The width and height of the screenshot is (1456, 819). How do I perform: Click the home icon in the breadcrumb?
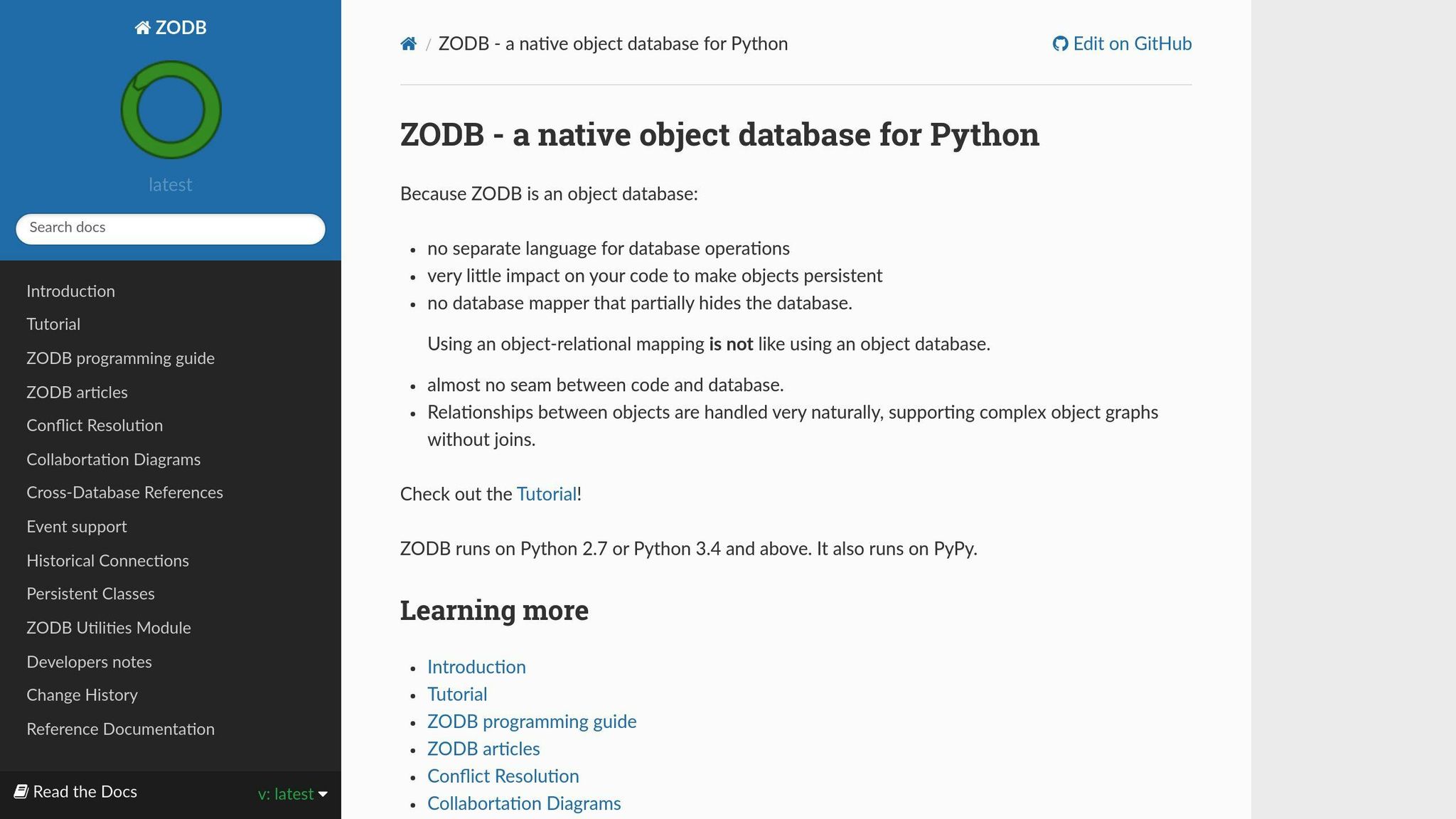tap(409, 43)
